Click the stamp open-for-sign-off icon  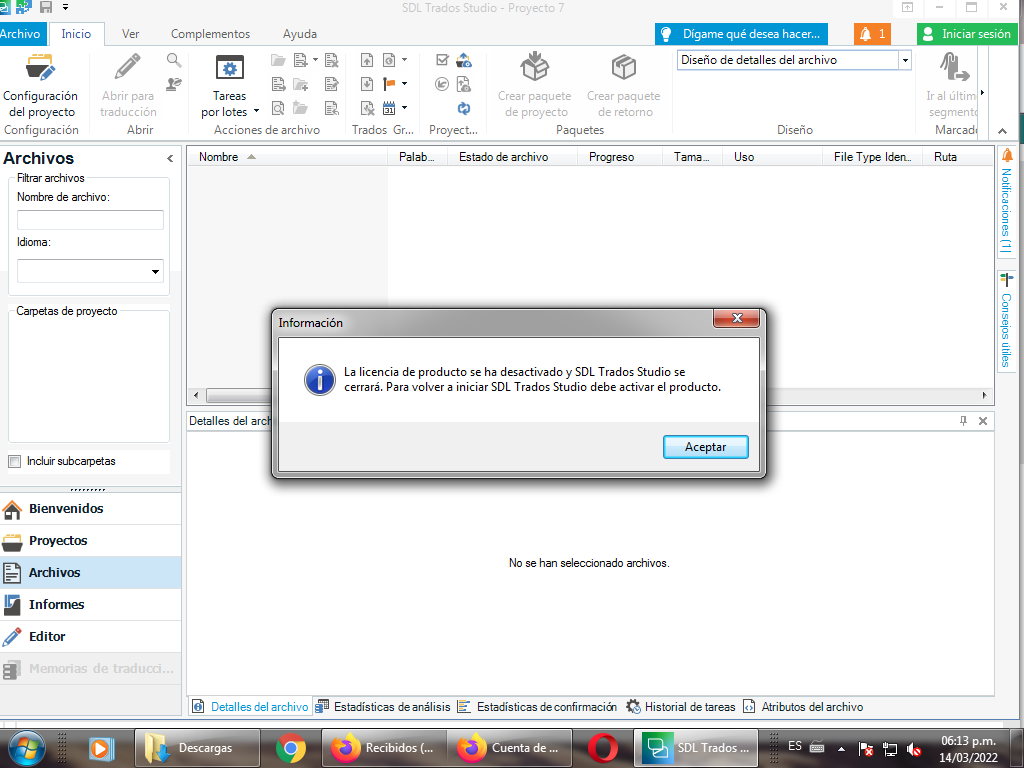tap(174, 84)
